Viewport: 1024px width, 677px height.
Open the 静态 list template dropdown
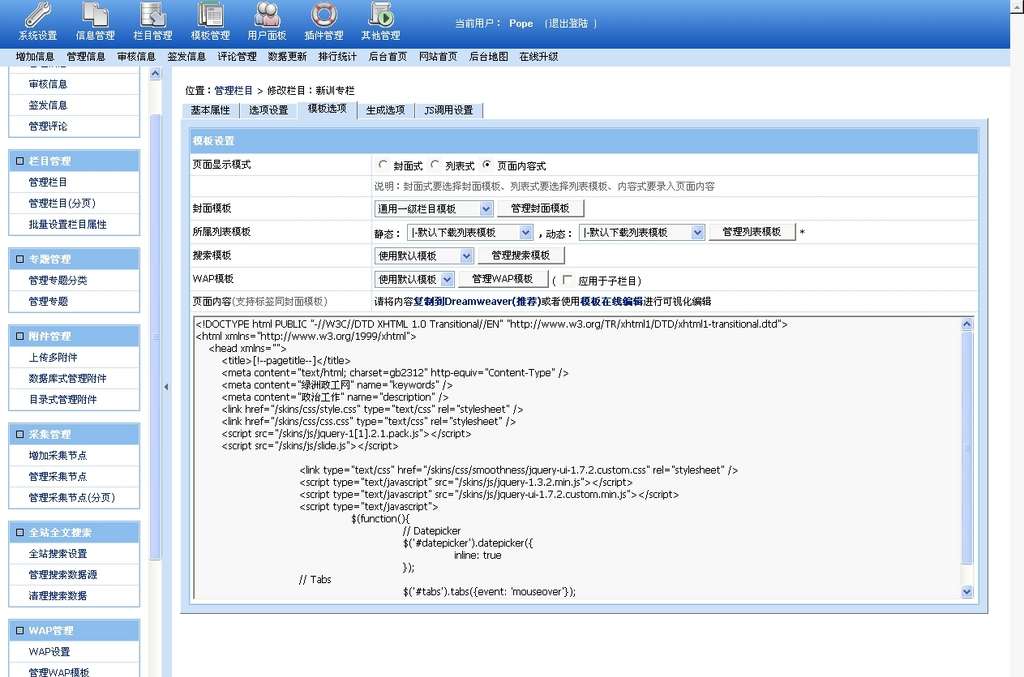(x=470, y=232)
